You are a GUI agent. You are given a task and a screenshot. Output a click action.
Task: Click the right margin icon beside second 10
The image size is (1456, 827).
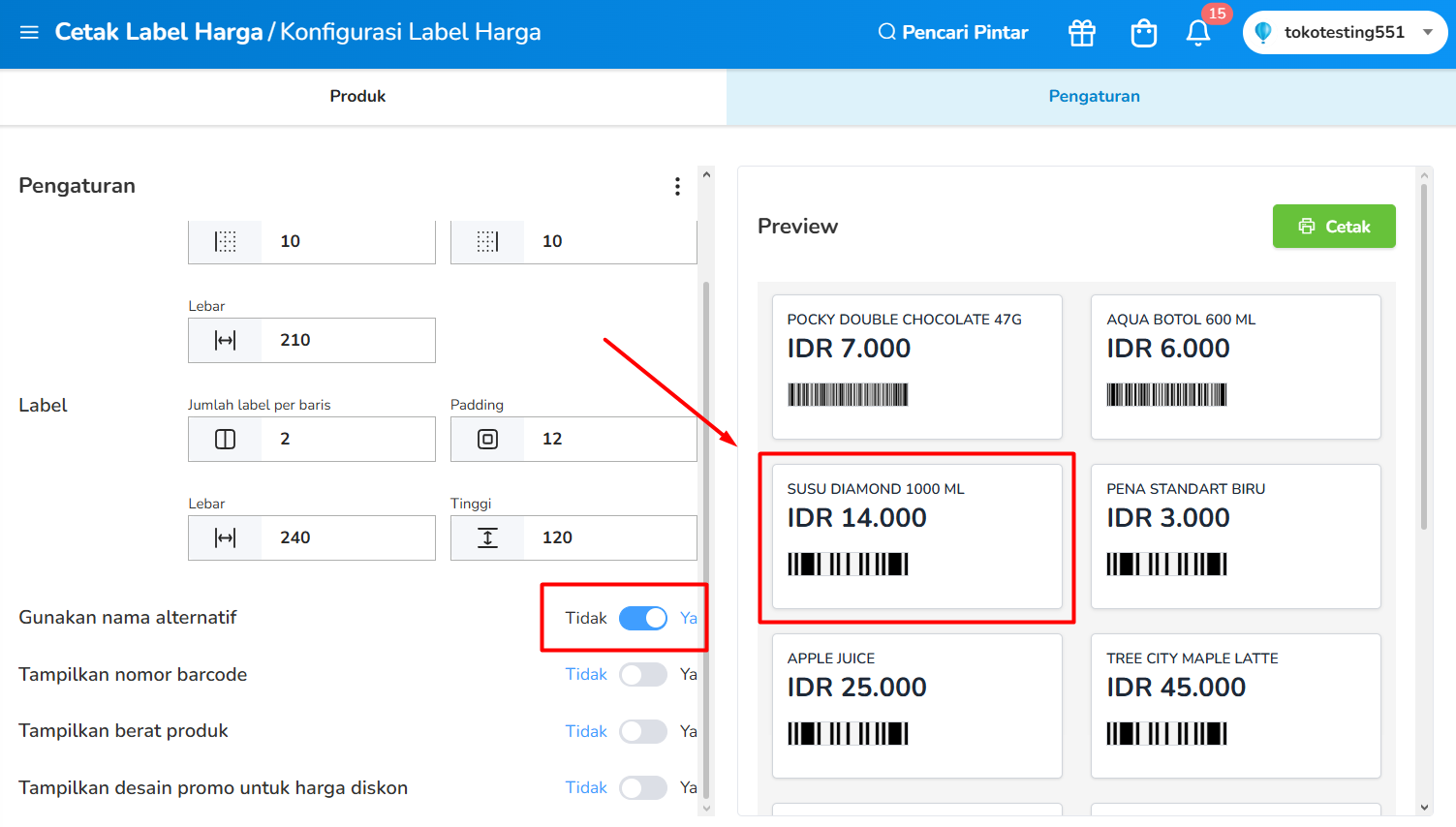click(x=487, y=241)
